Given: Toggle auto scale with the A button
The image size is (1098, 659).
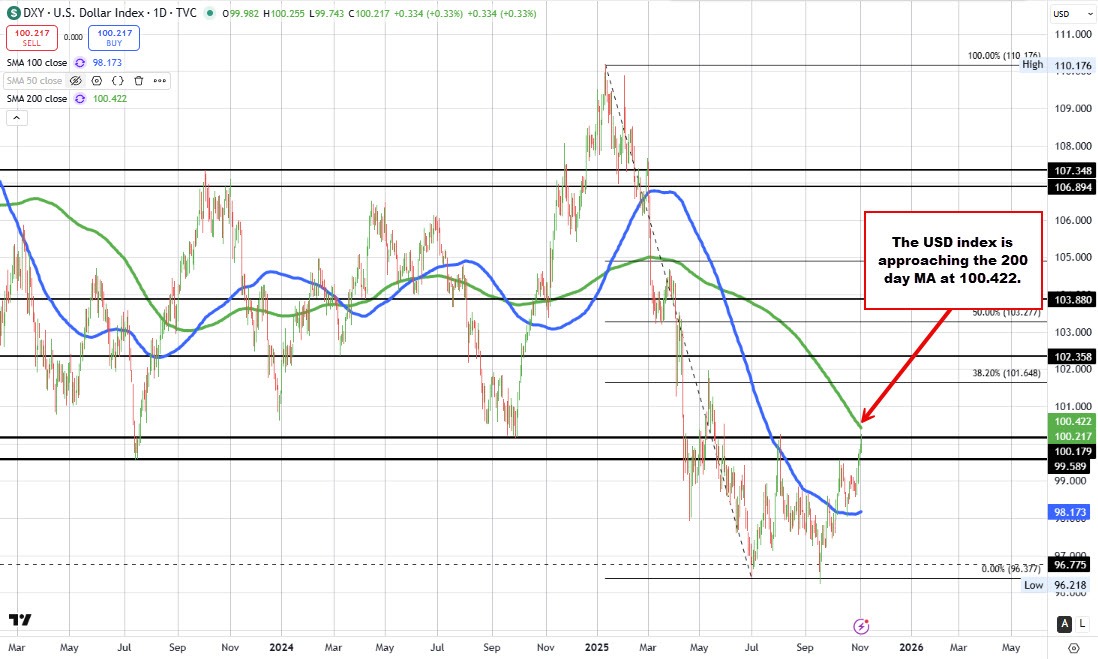Looking at the screenshot, I should coord(1064,624).
